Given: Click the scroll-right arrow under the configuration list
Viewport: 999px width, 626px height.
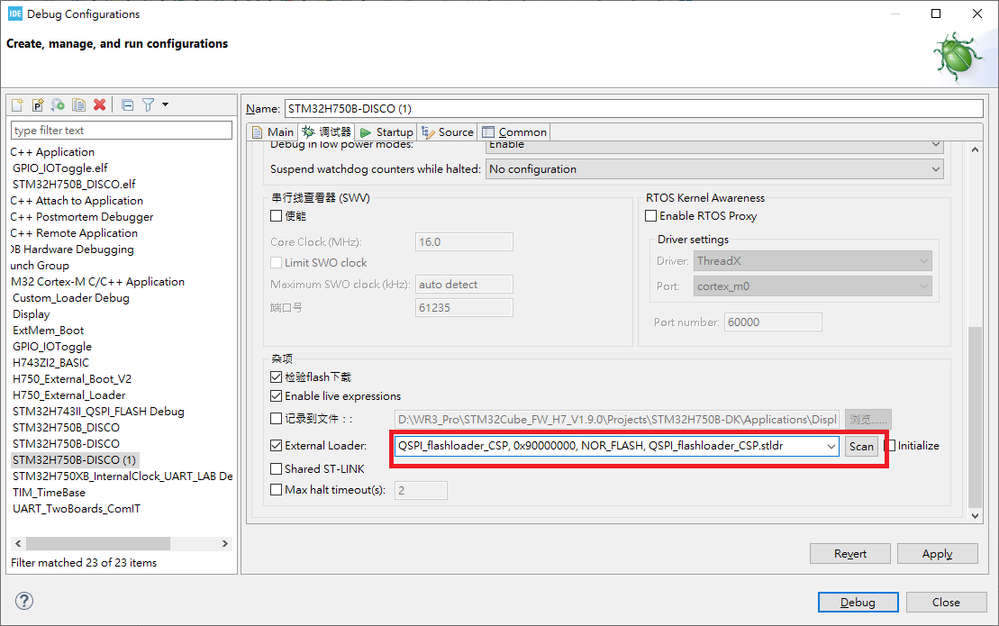Looking at the screenshot, I should pos(225,543).
